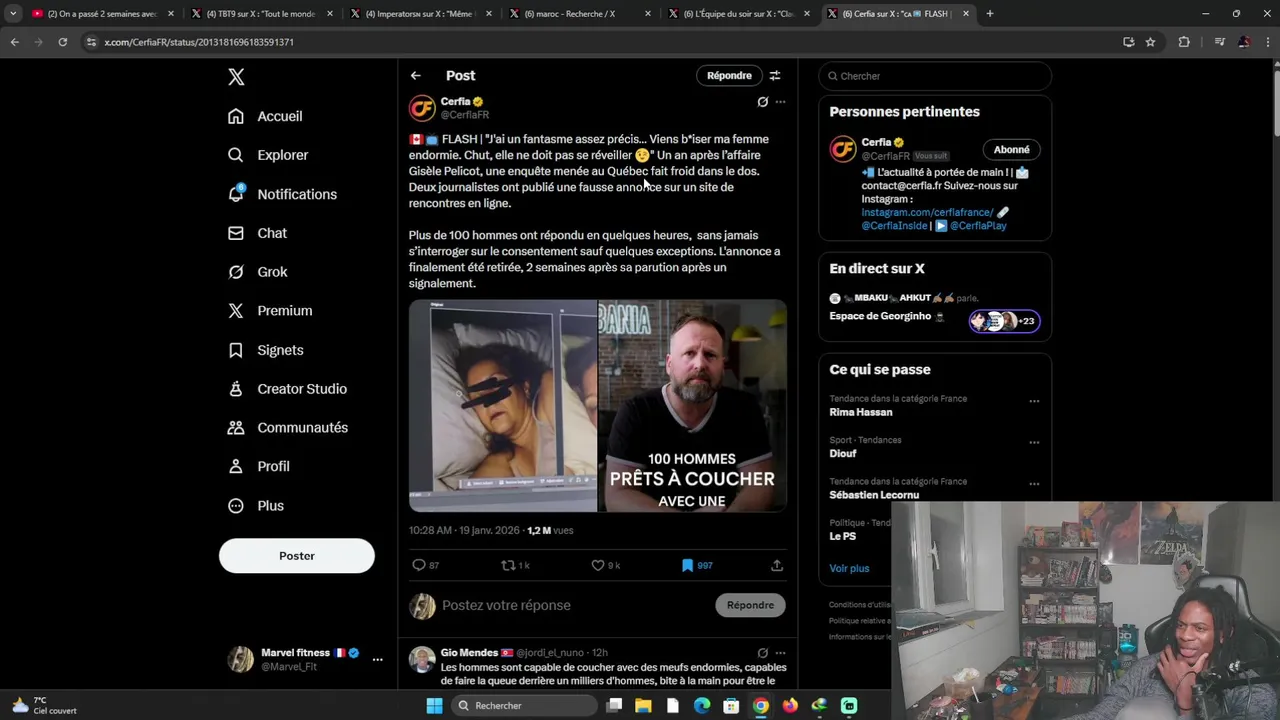Open Signets bookmarks page
1280x720 pixels.
(265, 350)
